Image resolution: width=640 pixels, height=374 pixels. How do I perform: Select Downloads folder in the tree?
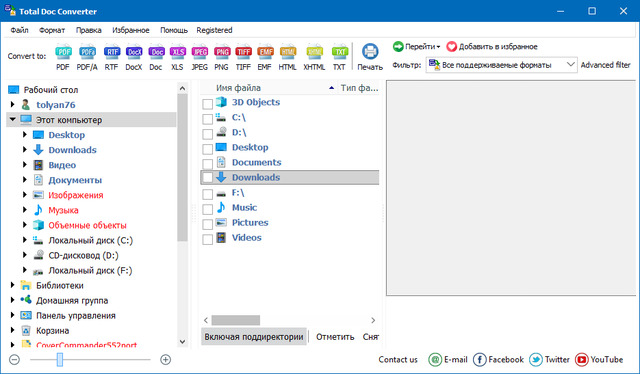click(x=72, y=150)
